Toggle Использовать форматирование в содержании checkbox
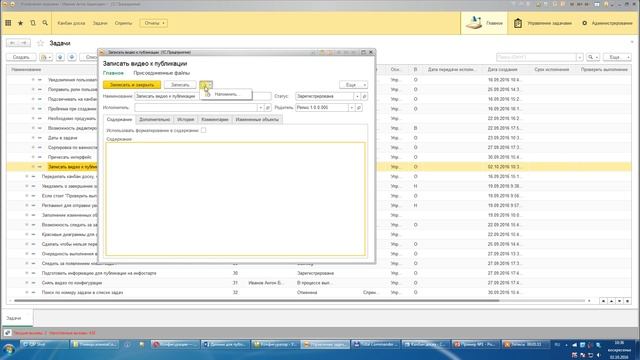640x360 pixels. pyautogui.click(x=203, y=130)
